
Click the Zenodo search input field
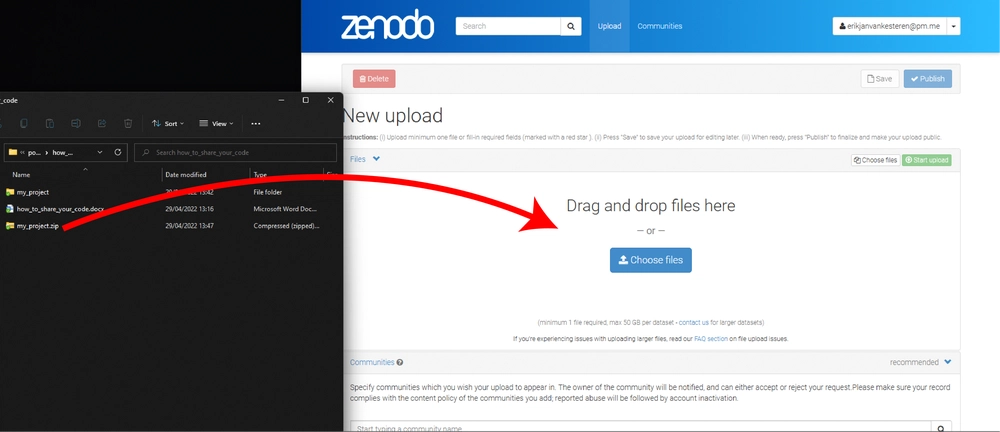coord(508,26)
